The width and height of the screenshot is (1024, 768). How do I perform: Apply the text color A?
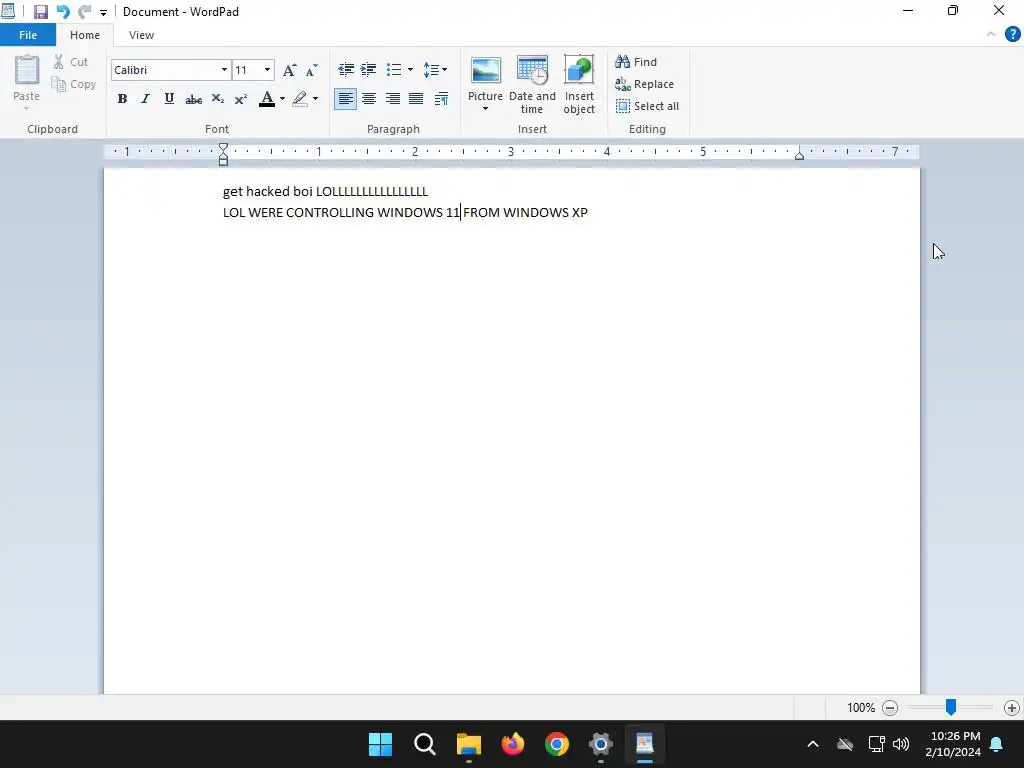click(266, 99)
